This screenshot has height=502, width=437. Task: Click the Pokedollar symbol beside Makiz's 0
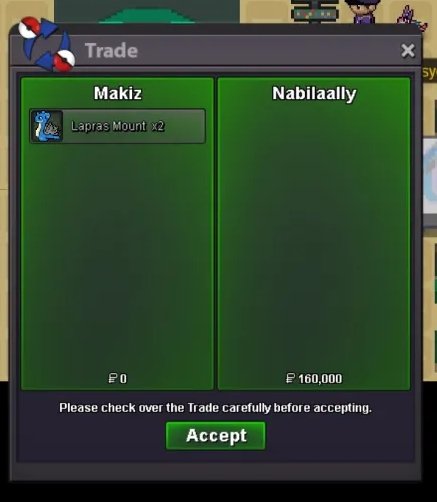click(113, 378)
